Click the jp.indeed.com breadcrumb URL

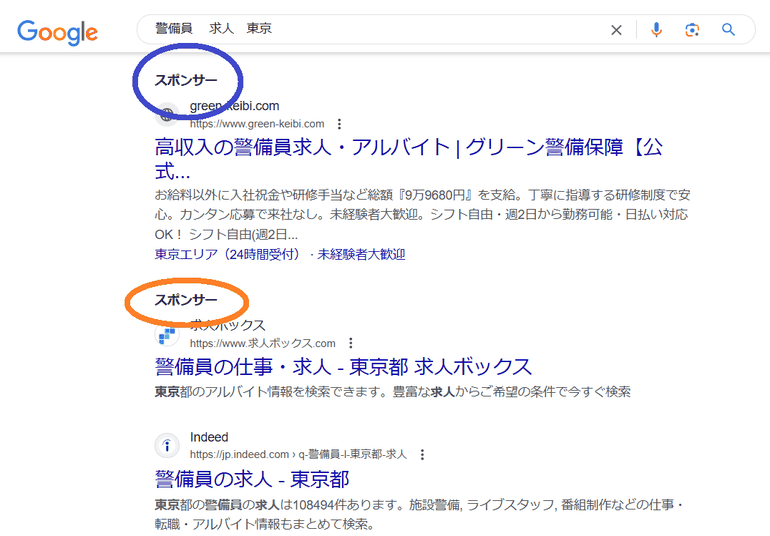[x=299, y=454]
